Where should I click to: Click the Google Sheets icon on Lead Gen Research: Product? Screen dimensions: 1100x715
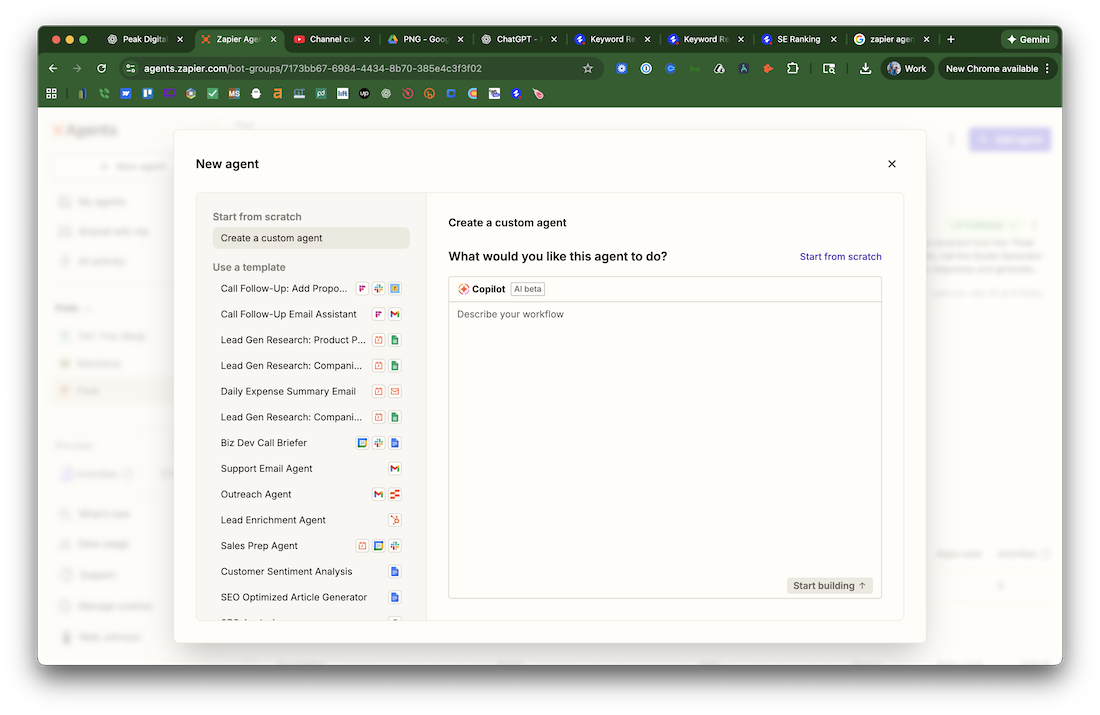[395, 339]
